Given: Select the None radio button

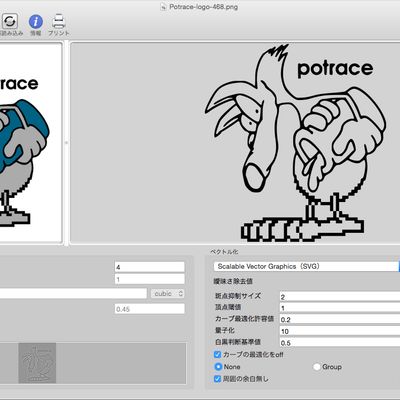Looking at the screenshot, I should click(x=218, y=367).
